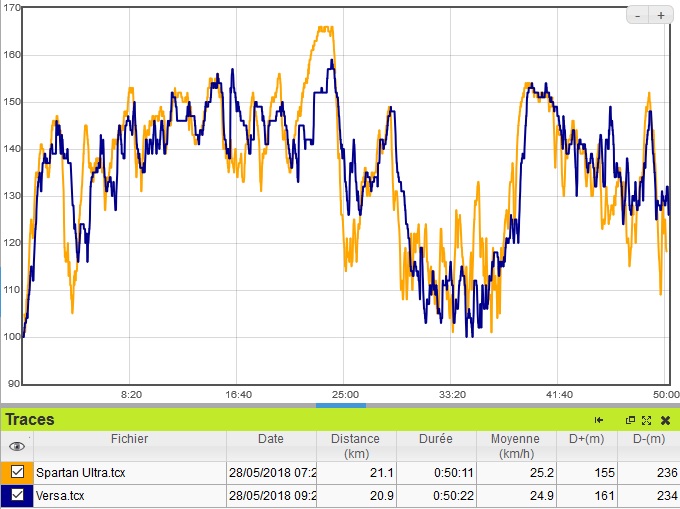The width and height of the screenshot is (680, 509).
Task: Sort by Durée column header
Action: [x=435, y=439]
